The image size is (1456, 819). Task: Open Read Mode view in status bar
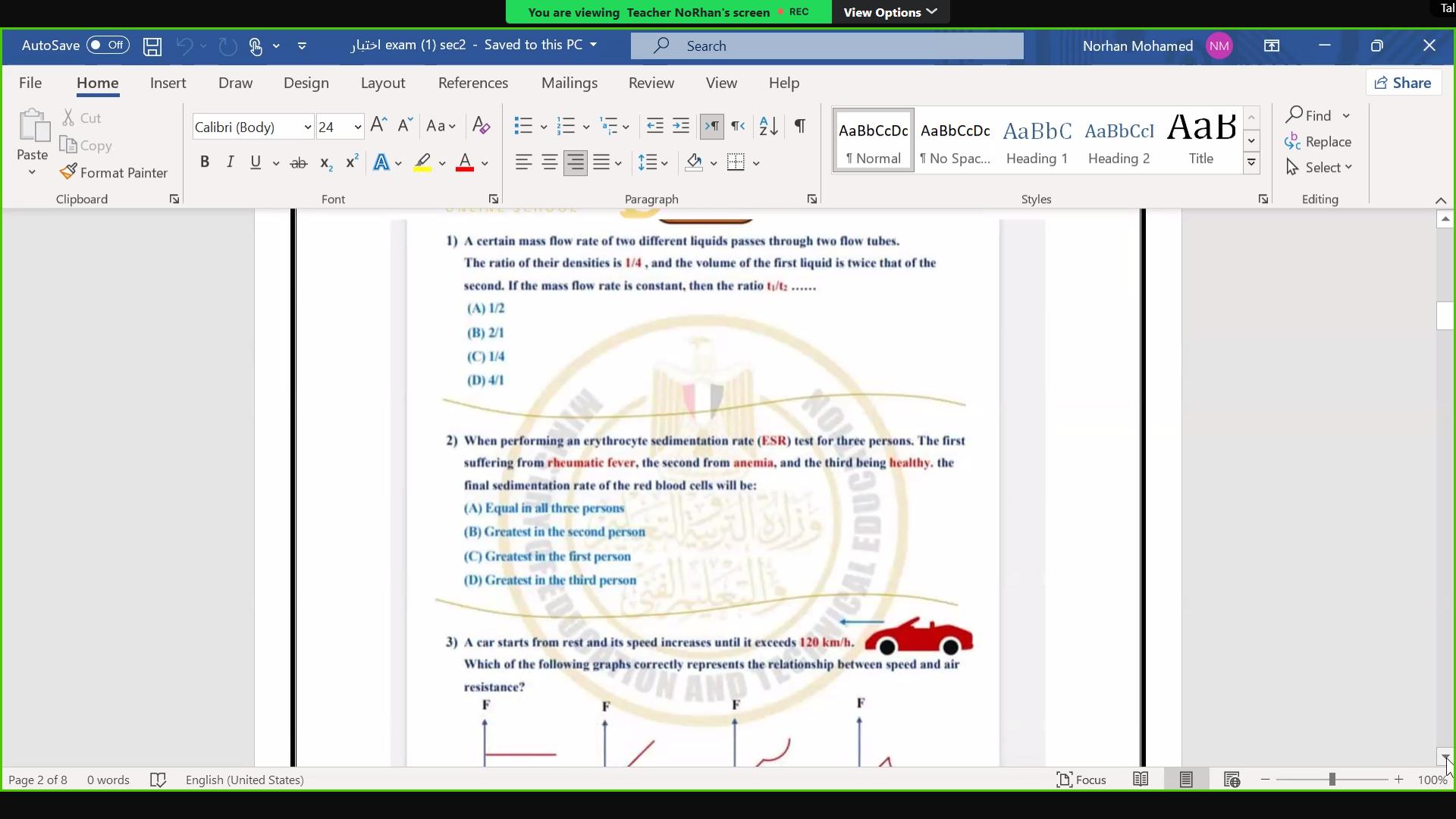point(1141,780)
